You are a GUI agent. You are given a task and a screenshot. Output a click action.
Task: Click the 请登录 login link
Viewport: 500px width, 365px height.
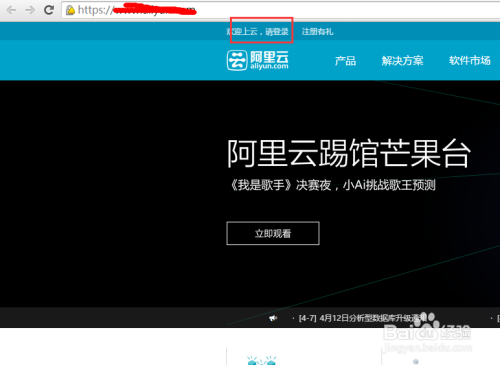pos(277,32)
